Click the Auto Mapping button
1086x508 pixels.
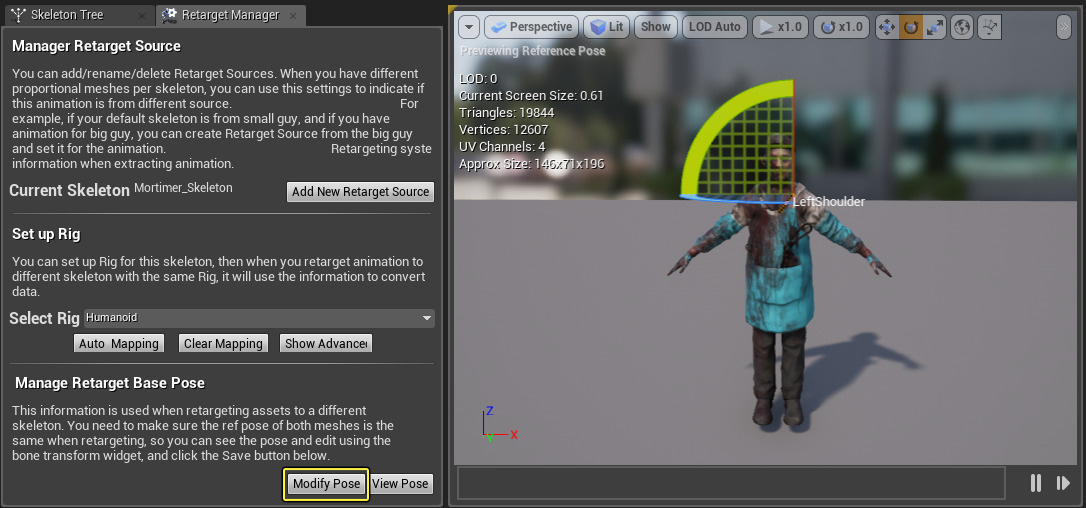pos(118,344)
